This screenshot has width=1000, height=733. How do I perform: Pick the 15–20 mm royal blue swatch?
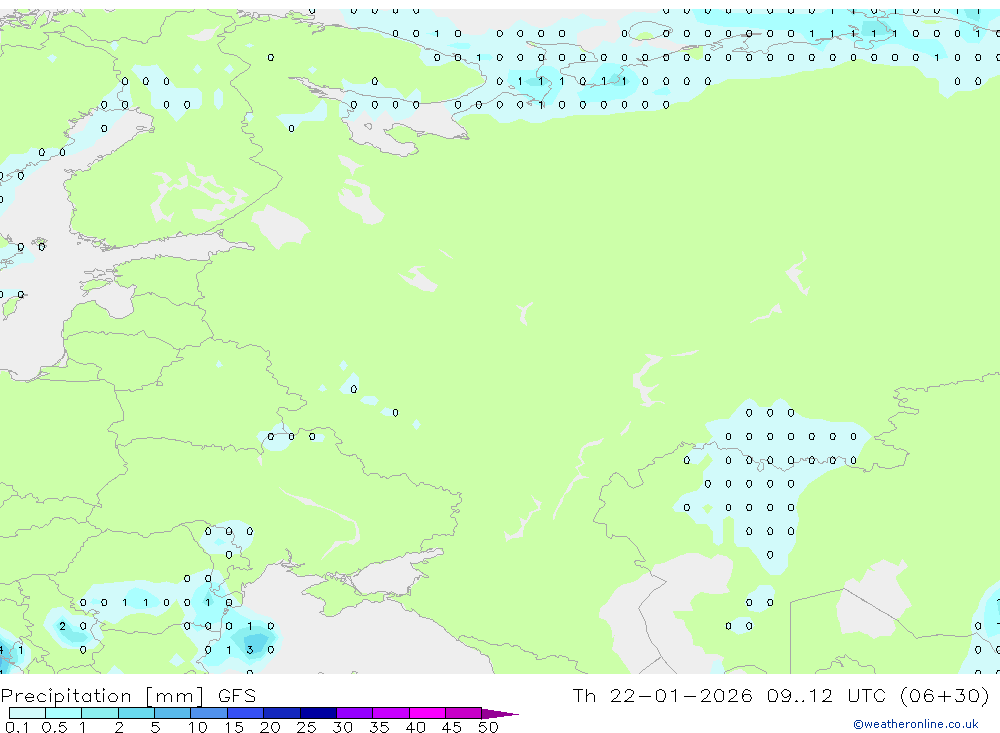click(x=246, y=713)
